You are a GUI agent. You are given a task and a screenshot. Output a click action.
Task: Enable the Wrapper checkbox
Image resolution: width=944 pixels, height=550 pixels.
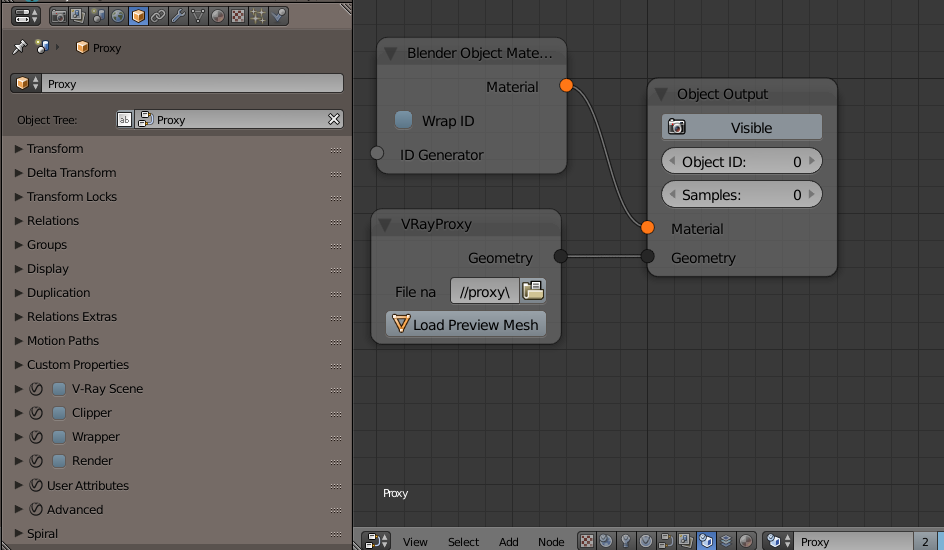pyautogui.click(x=59, y=437)
